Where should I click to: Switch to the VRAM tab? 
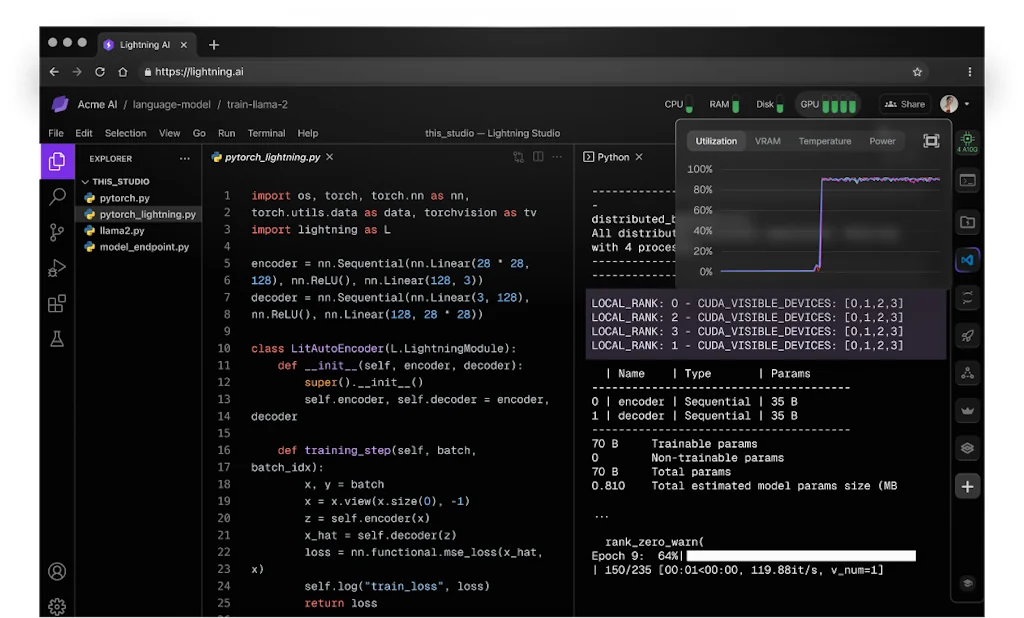pos(767,141)
